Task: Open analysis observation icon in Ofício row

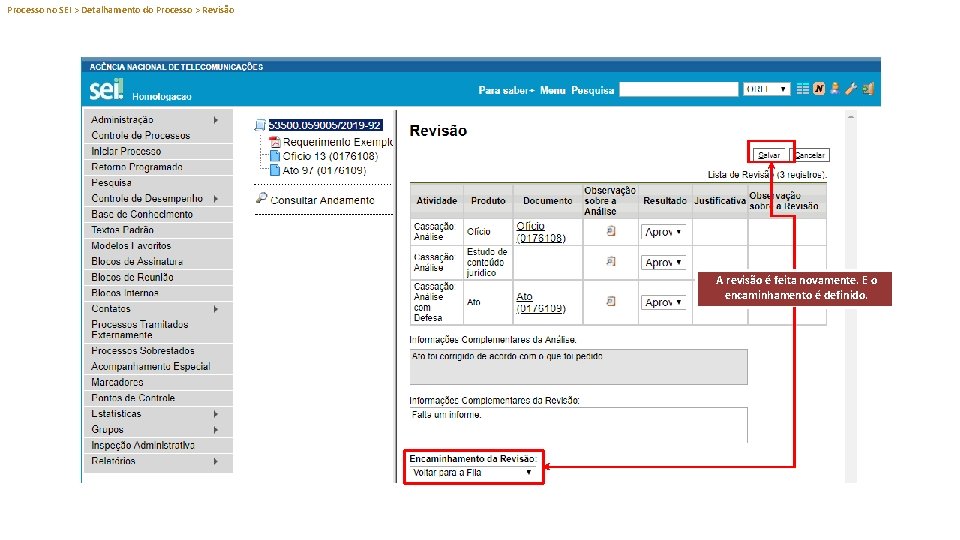Action: [610, 231]
